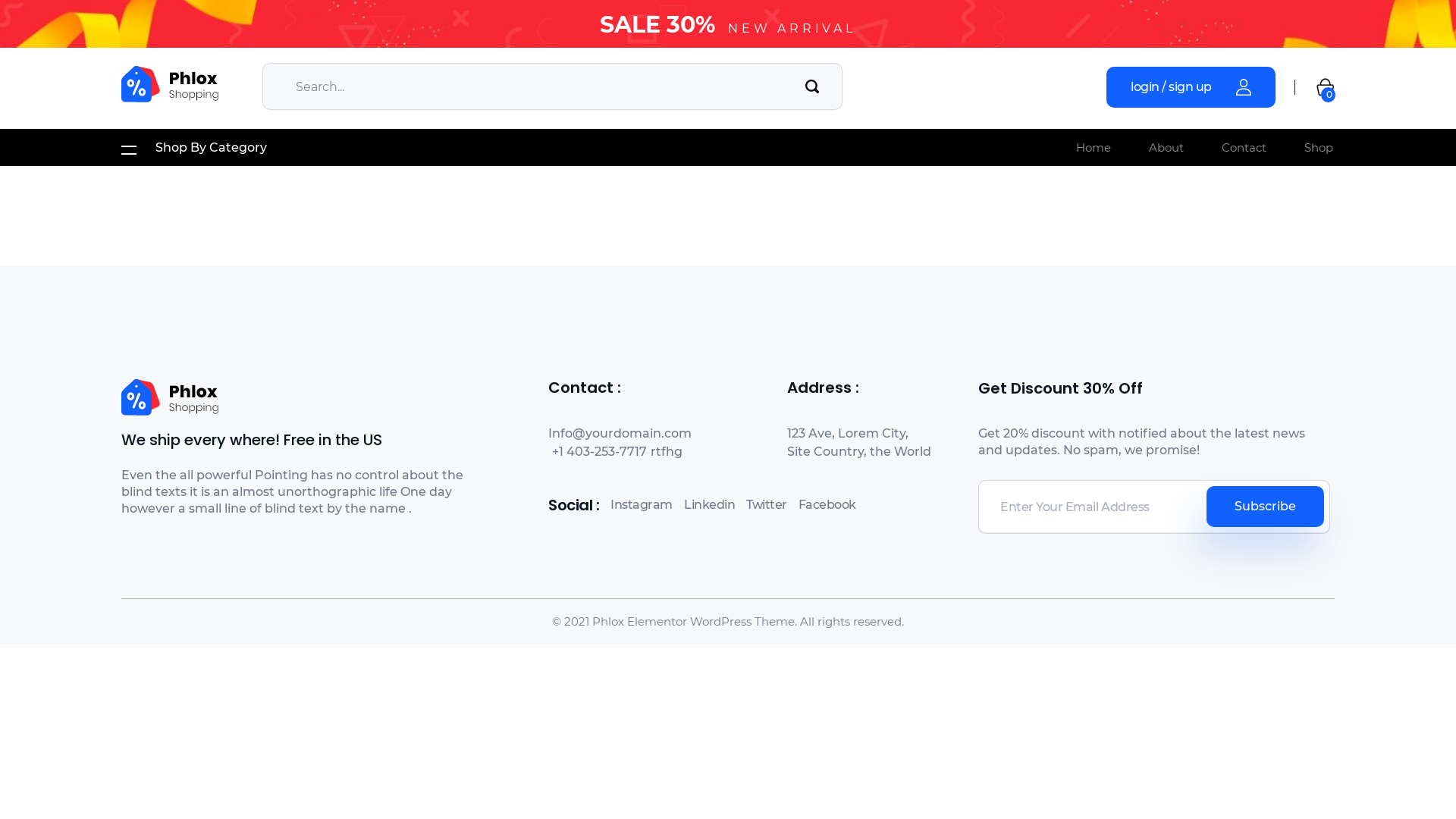Image resolution: width=1456 pixels, height=819 pixels.
Task: Open the shopping cart icon
Action: coord(1325,88)
